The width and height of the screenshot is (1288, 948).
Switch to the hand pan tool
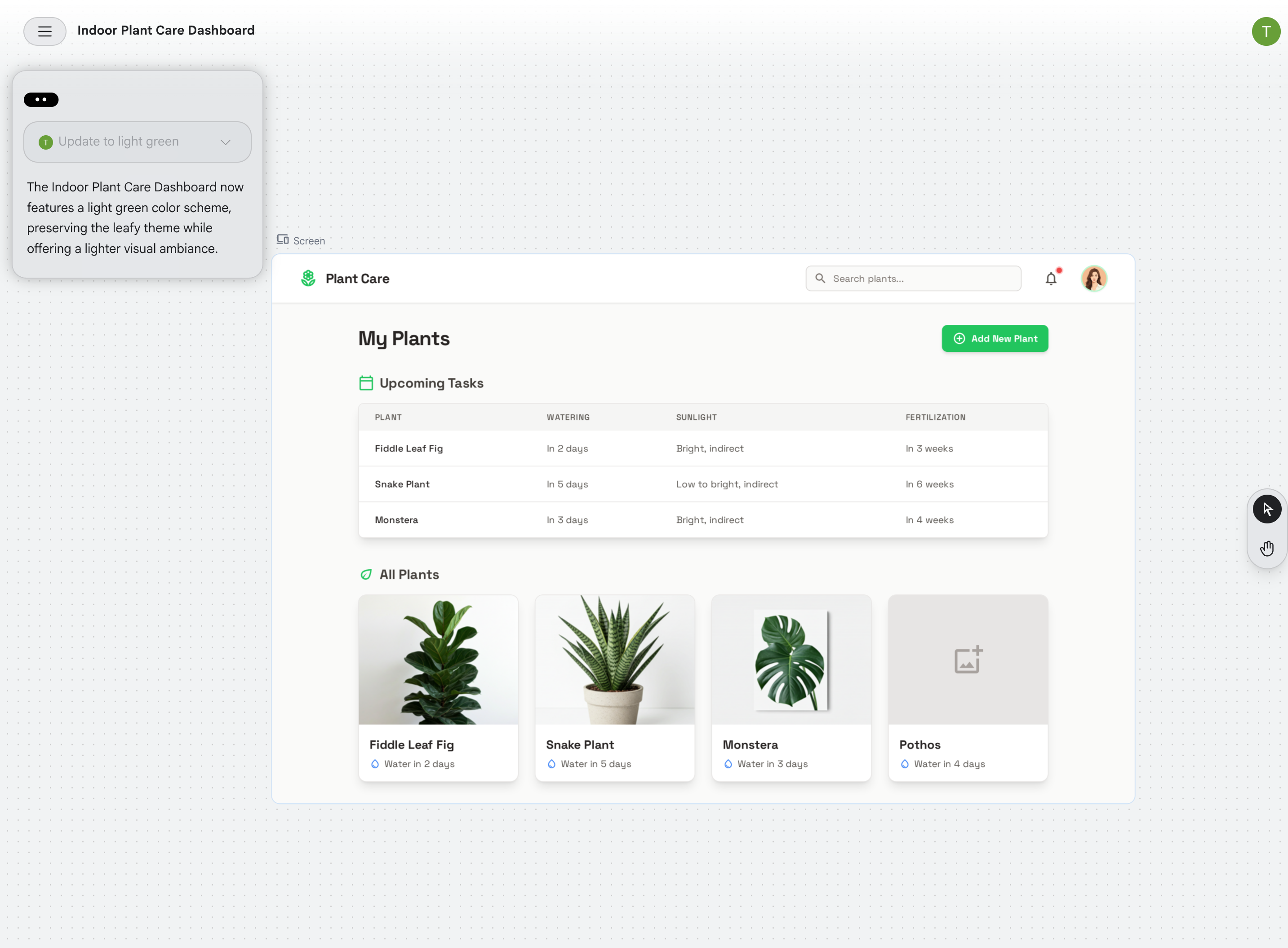tap(1266, 549)
